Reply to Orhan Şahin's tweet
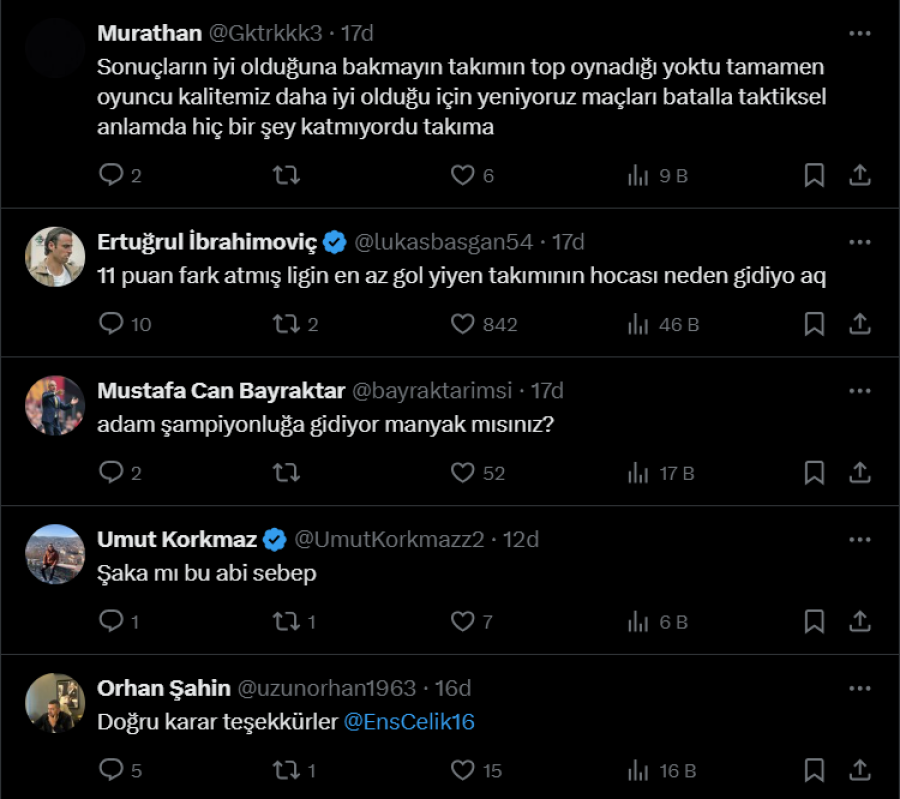Screen dimensions: 900x799 111,771
